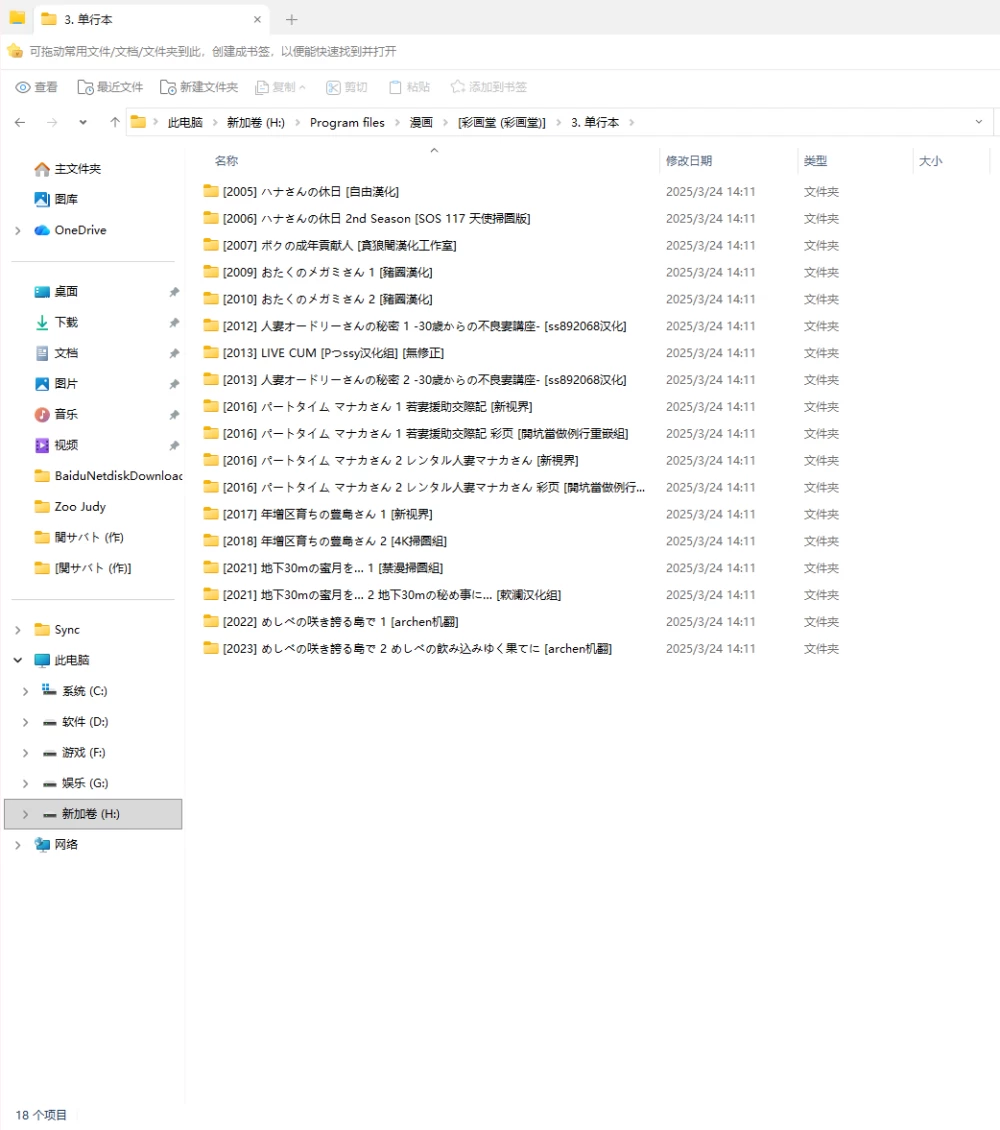
Task: Open the 复制 copy dropdown
Action: coord(280,87)
